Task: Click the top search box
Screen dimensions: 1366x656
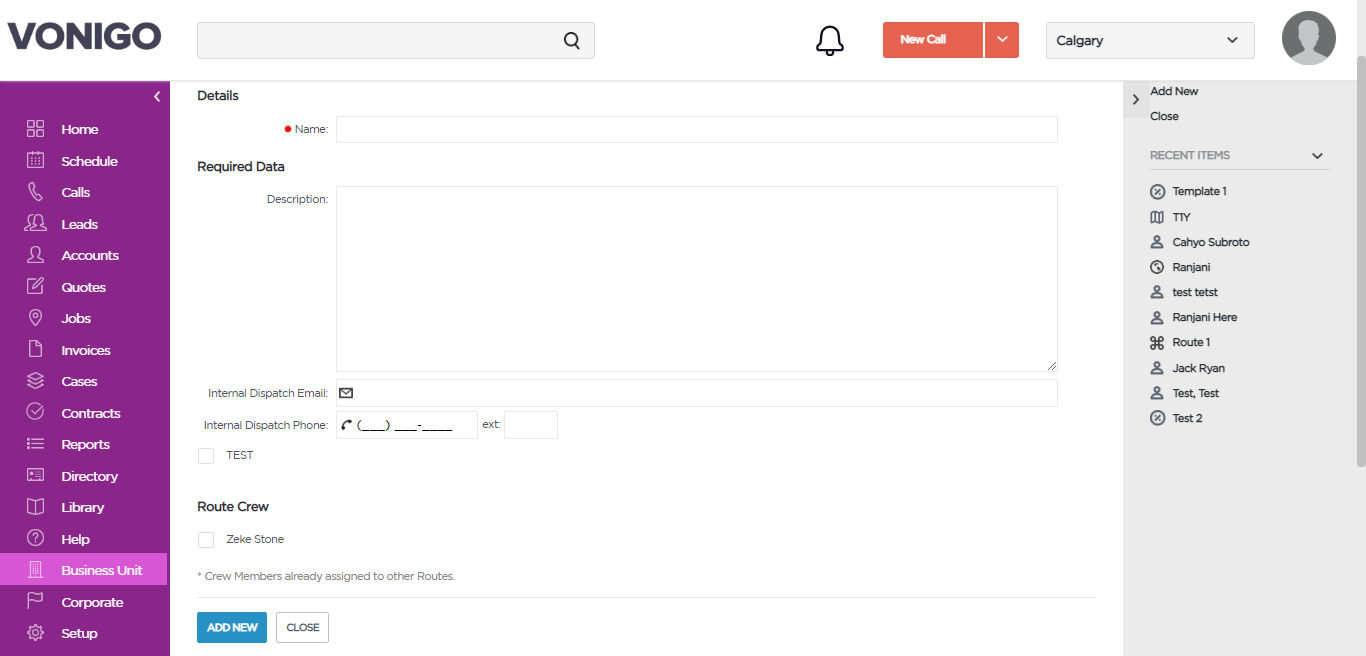Action: (x=396, y=40)
